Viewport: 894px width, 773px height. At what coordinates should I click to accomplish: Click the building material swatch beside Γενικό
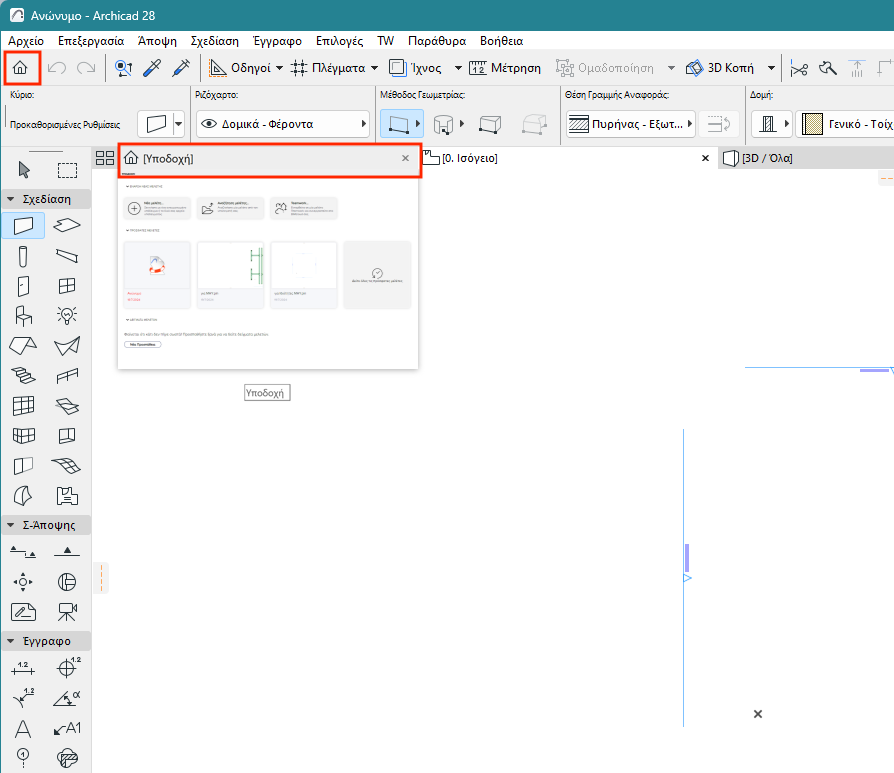pos(812,124)
